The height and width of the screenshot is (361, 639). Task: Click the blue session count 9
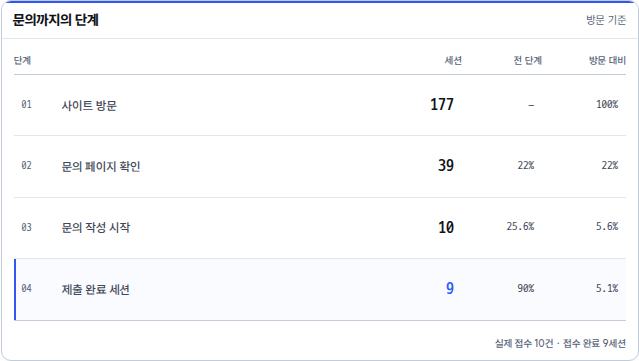point(450,288)
